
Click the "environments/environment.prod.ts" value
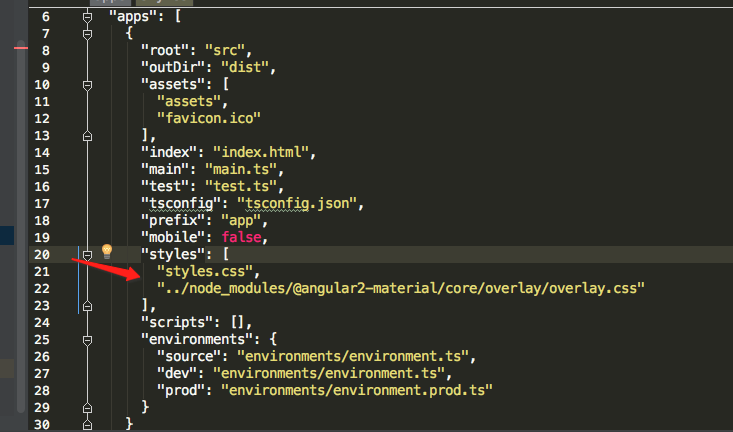pos(357,390)
